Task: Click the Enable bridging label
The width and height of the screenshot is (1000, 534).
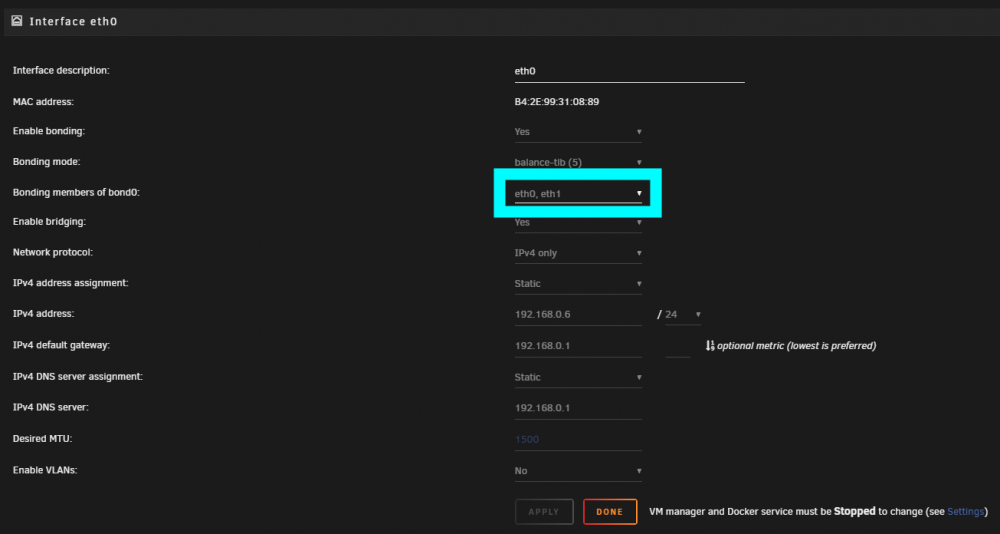Action: (50, 222)
